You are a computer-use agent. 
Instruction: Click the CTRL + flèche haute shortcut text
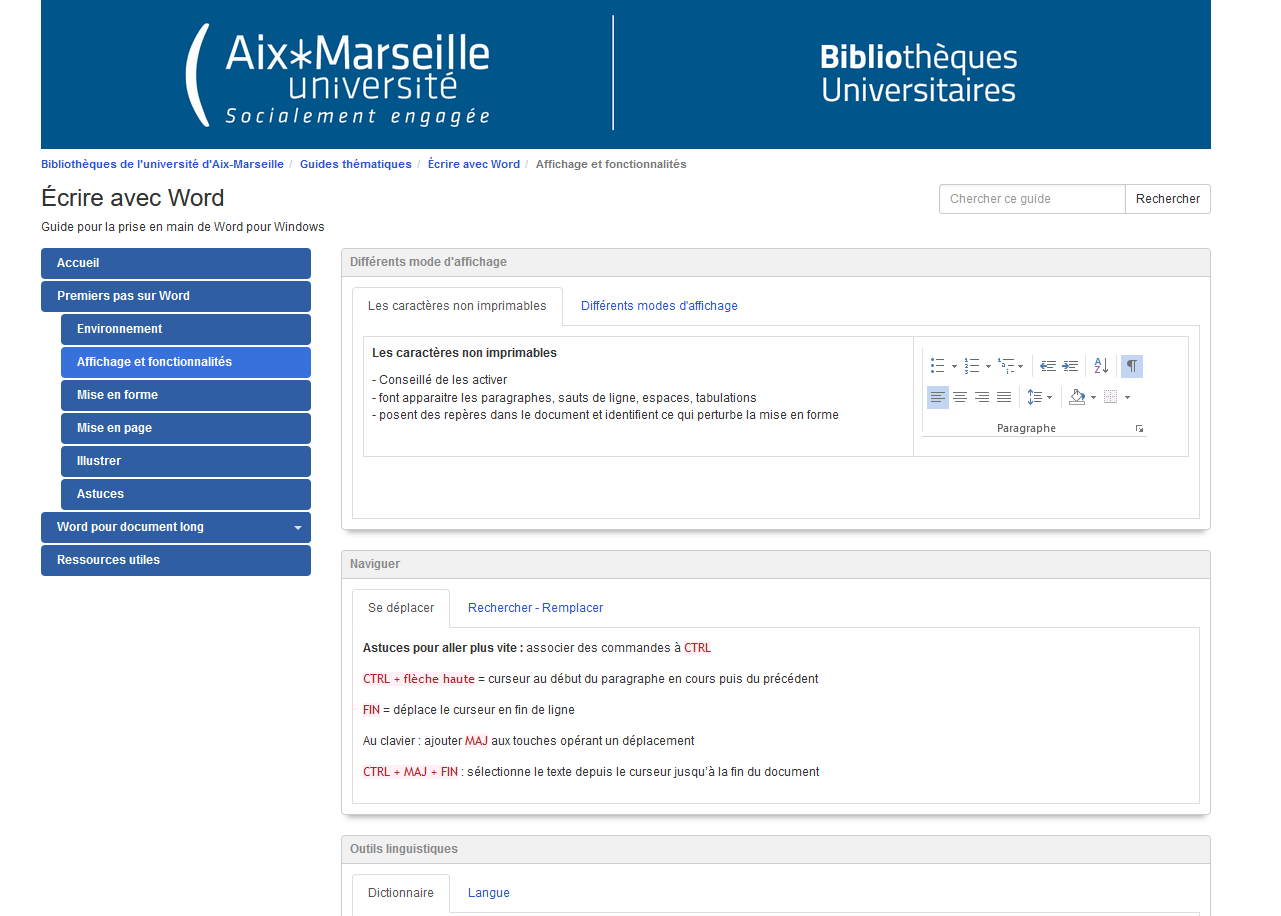419,679
